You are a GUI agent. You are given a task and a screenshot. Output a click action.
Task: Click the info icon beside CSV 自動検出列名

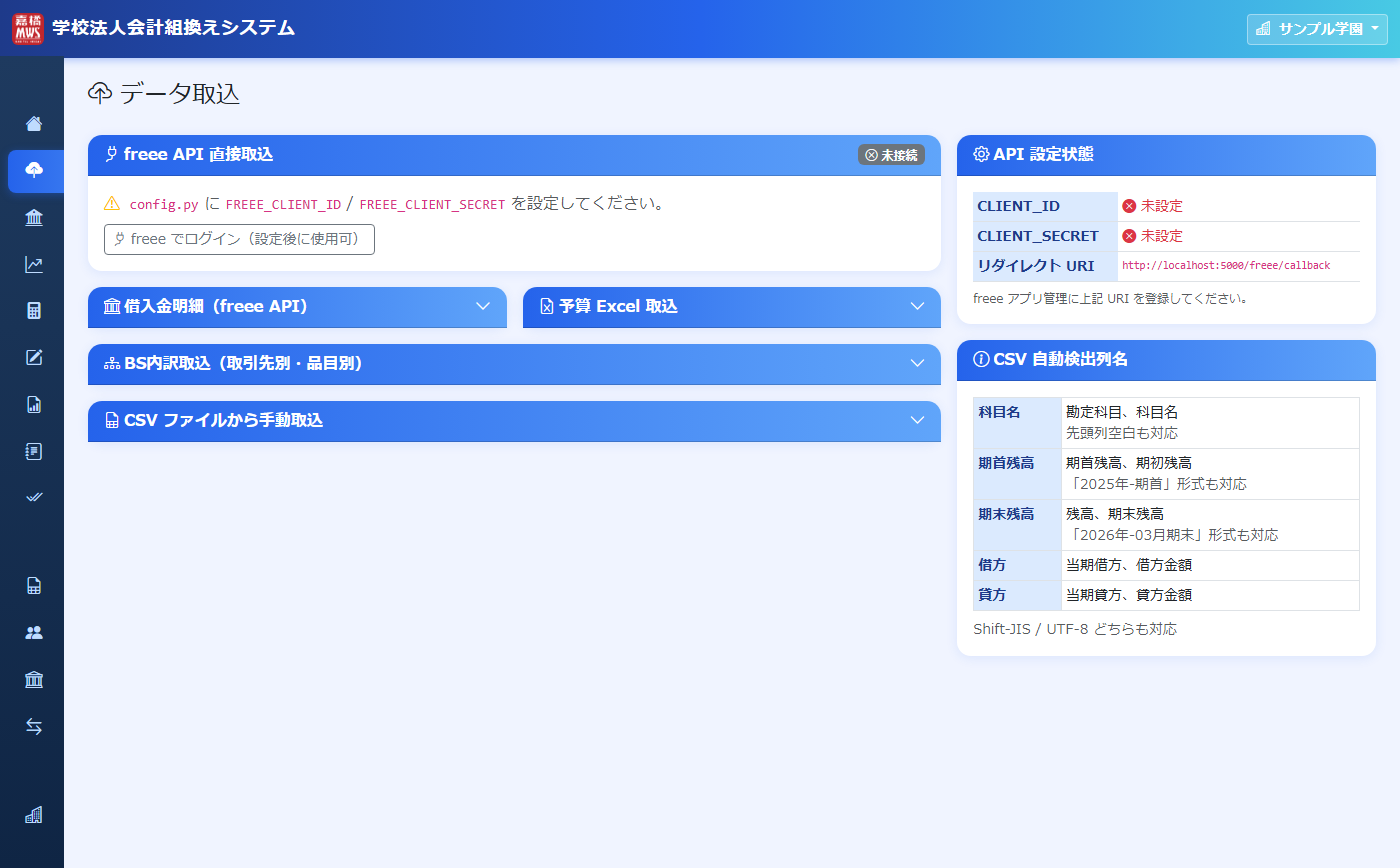[x=981, y=360]
